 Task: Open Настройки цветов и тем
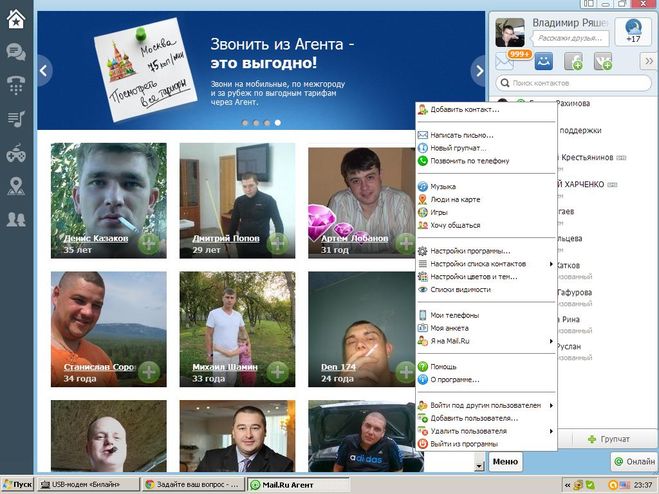tap(486, 277)
